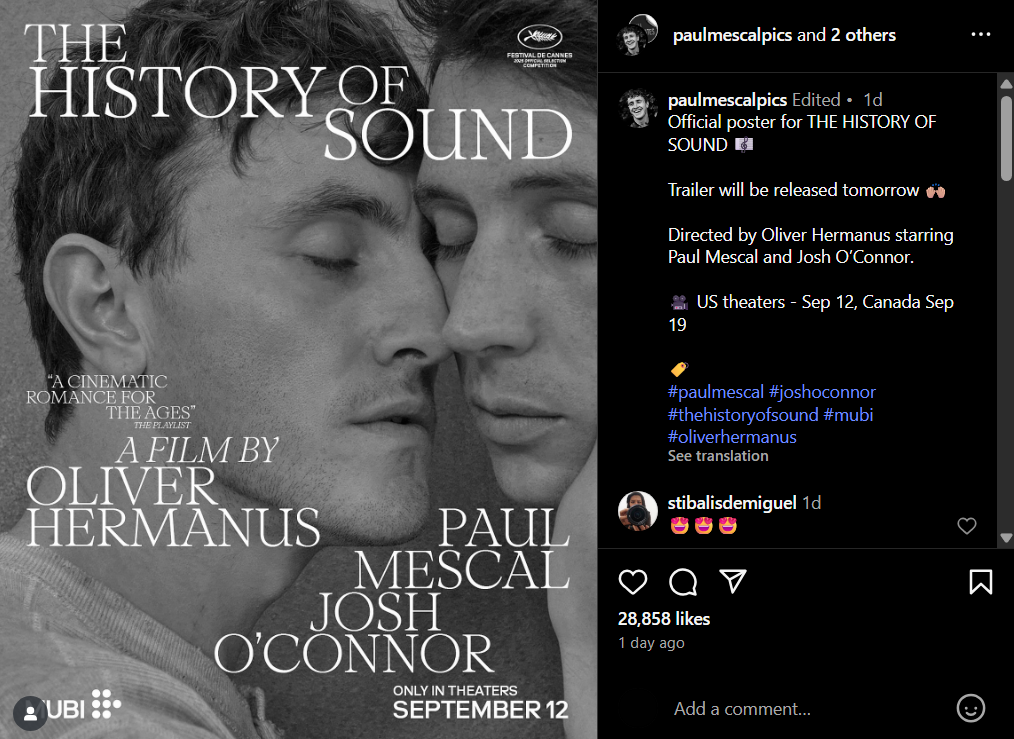Viewport: 1014px width, 739px height.
Task: Share the post via paper plane icon
Action: [734, 582]
